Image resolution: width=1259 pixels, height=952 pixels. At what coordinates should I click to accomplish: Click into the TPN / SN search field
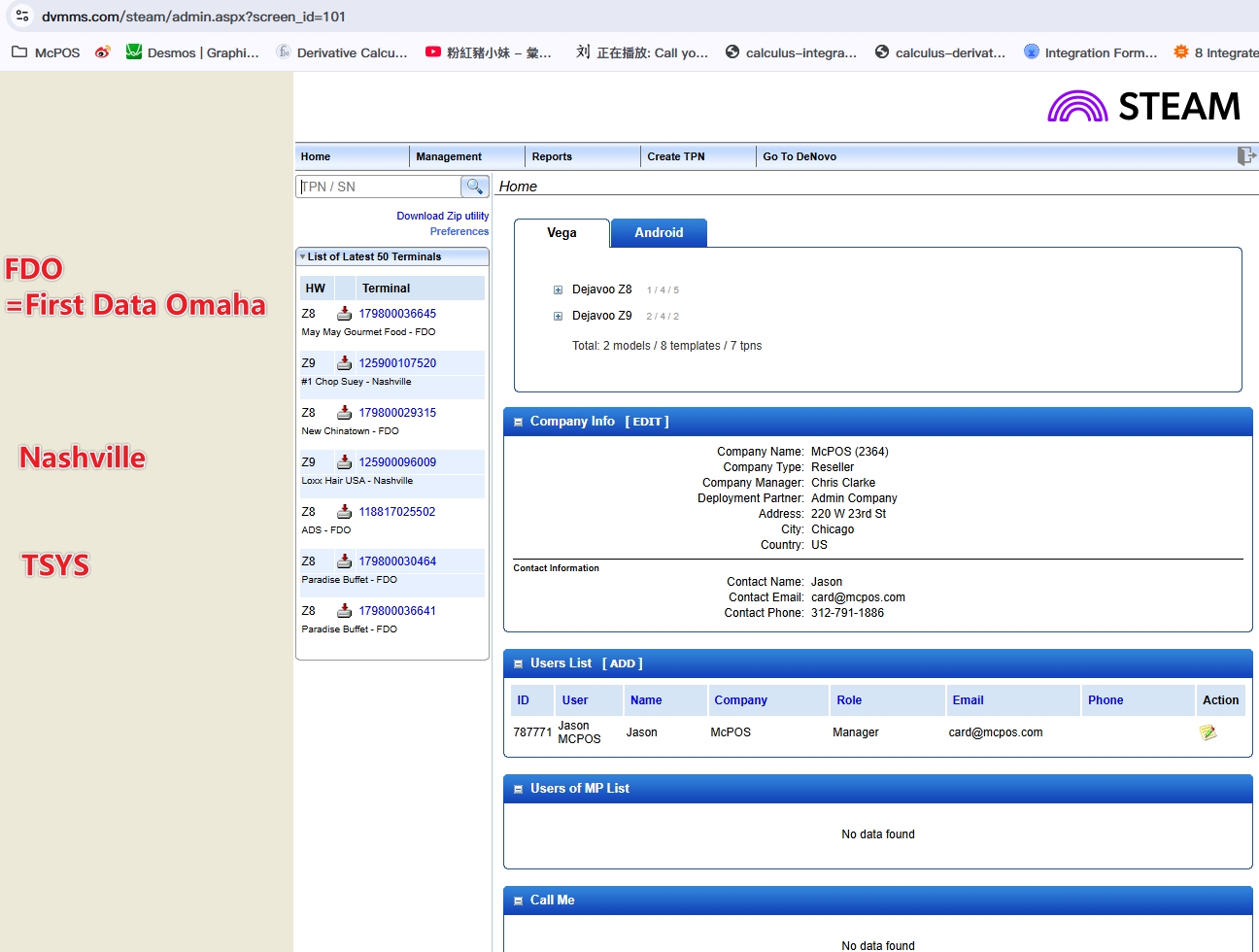379,187
